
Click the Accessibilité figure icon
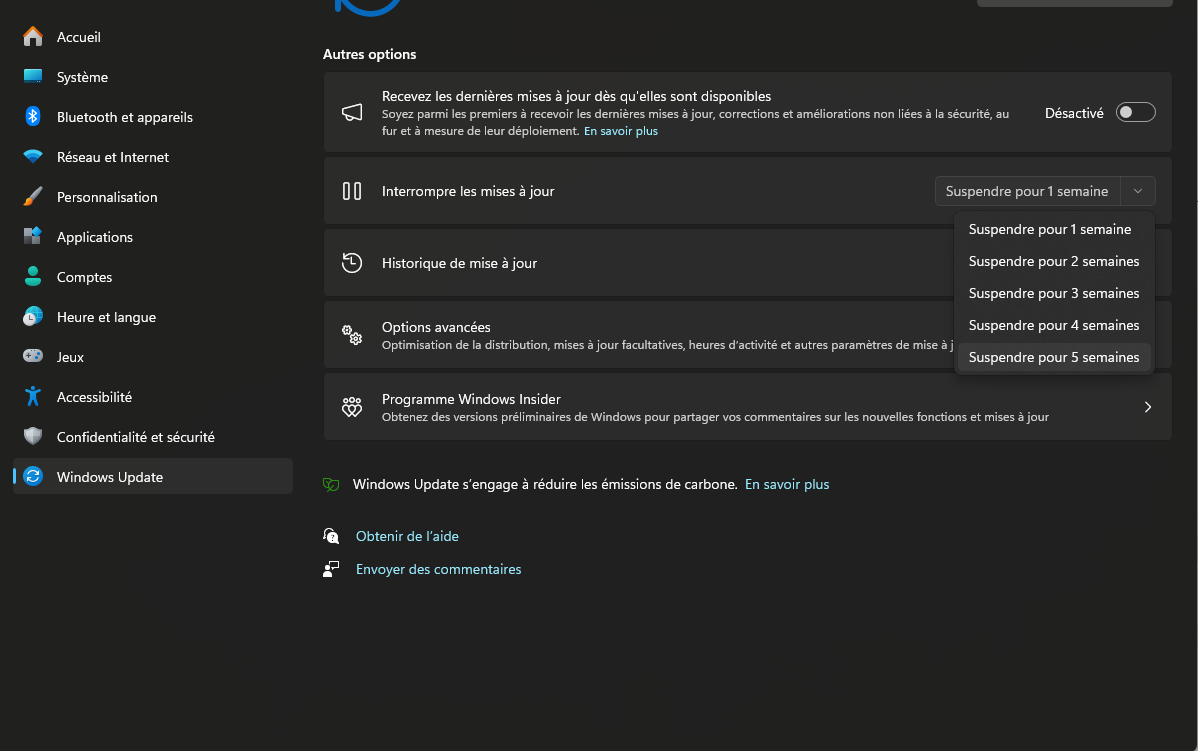coord(33,397)
